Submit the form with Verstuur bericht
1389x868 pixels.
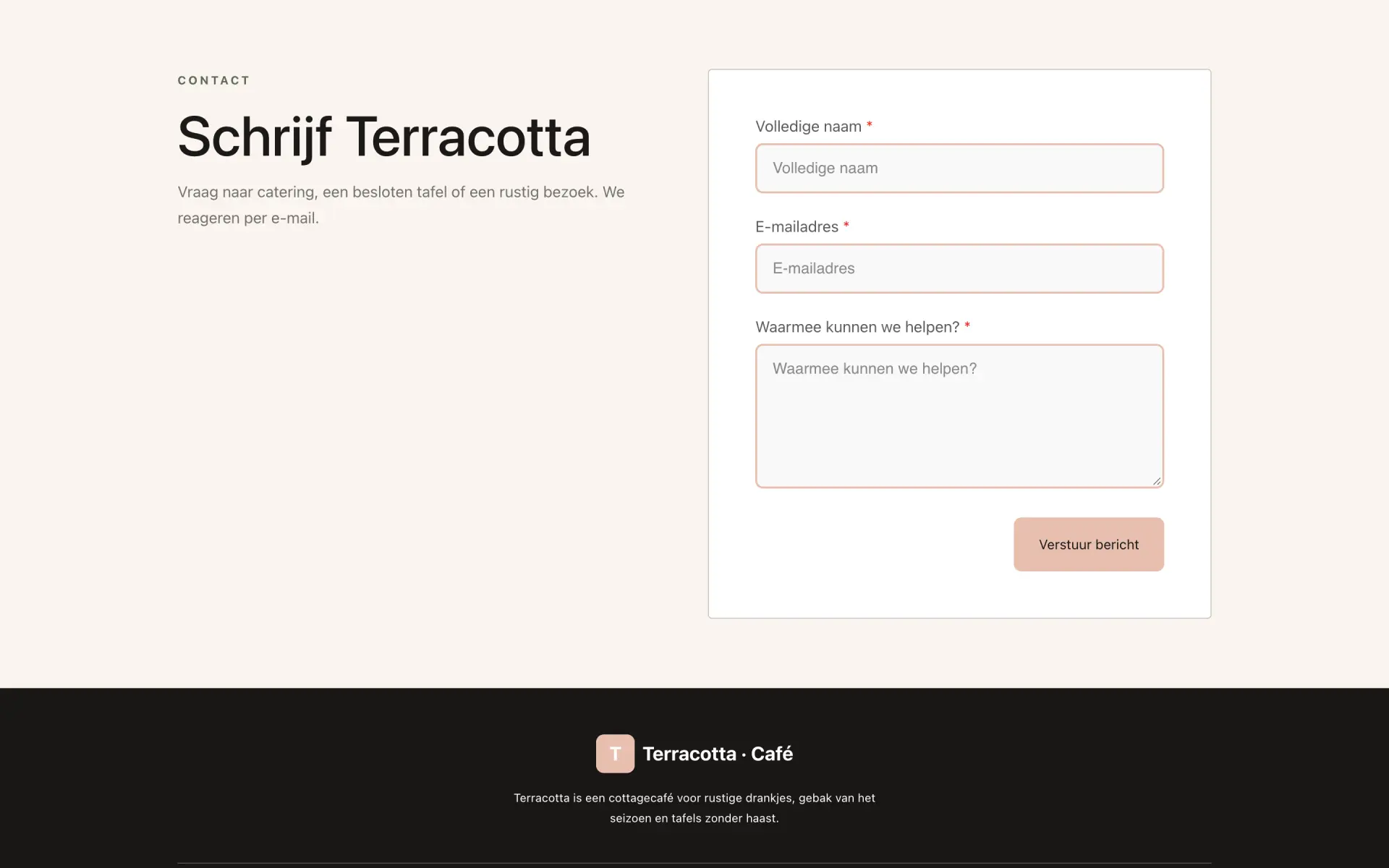pyautogui.click(x=1088, y=545)
